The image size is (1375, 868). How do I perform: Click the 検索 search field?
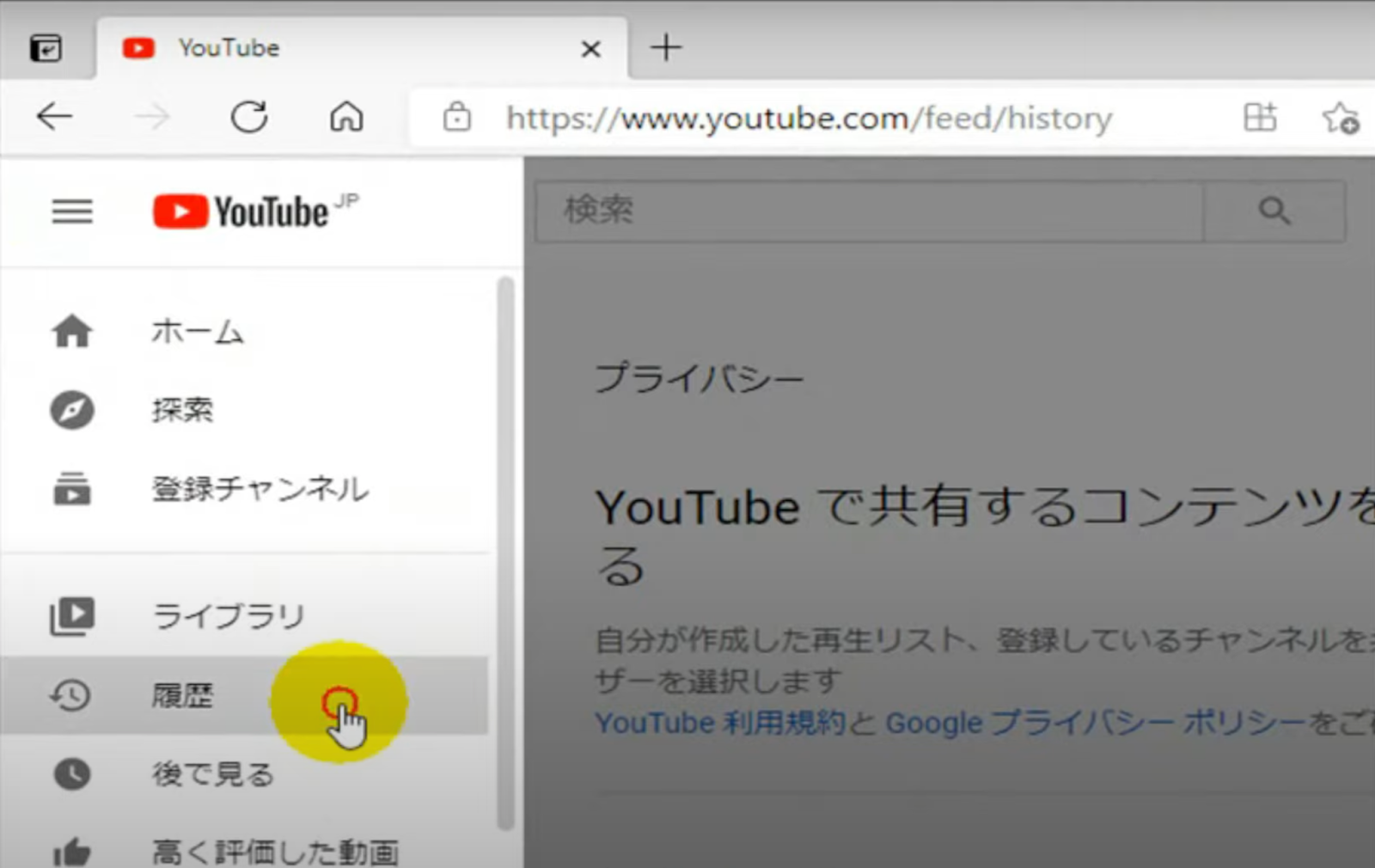(869, 211)
